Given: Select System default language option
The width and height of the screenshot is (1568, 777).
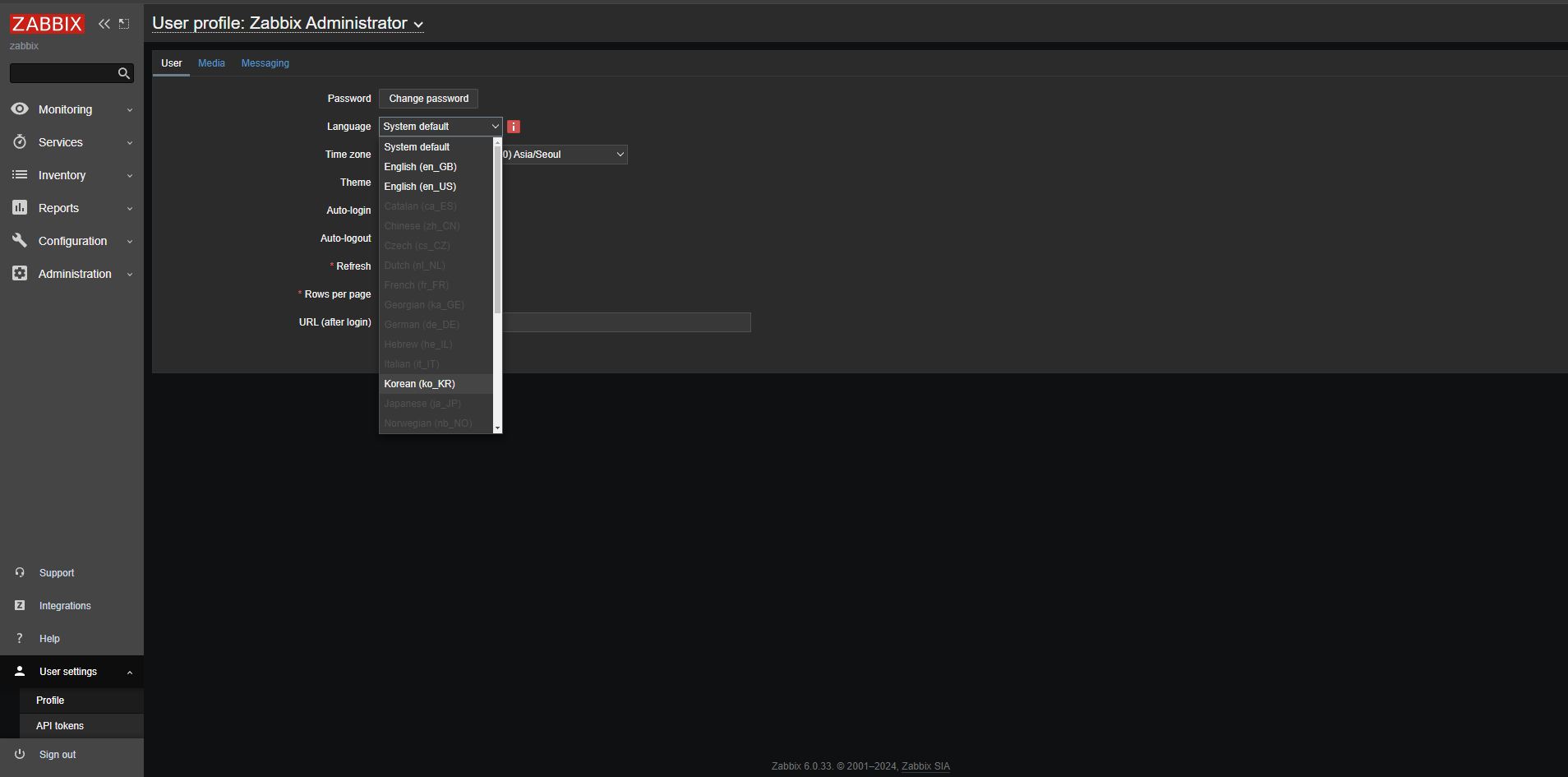Looking at the screenshot, I should 436,147.
